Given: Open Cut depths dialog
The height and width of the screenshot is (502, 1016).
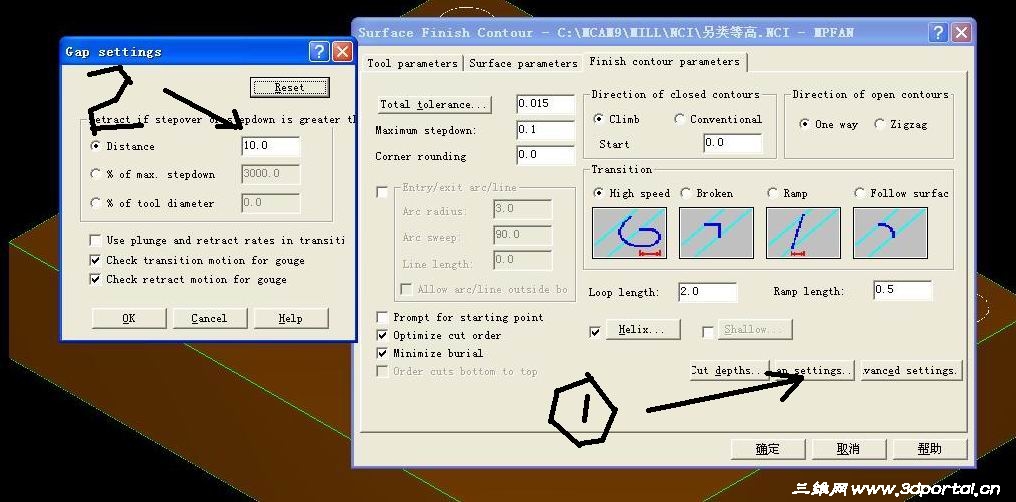Looking at the screenshot, I should click(730, 371).
